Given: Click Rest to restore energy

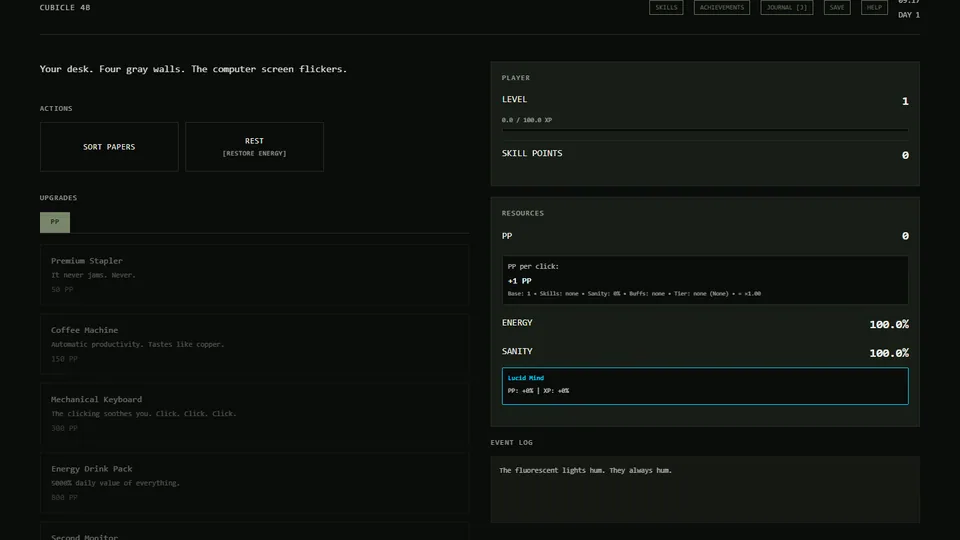Looking at the screenshot, I should (x=254, y=147).
